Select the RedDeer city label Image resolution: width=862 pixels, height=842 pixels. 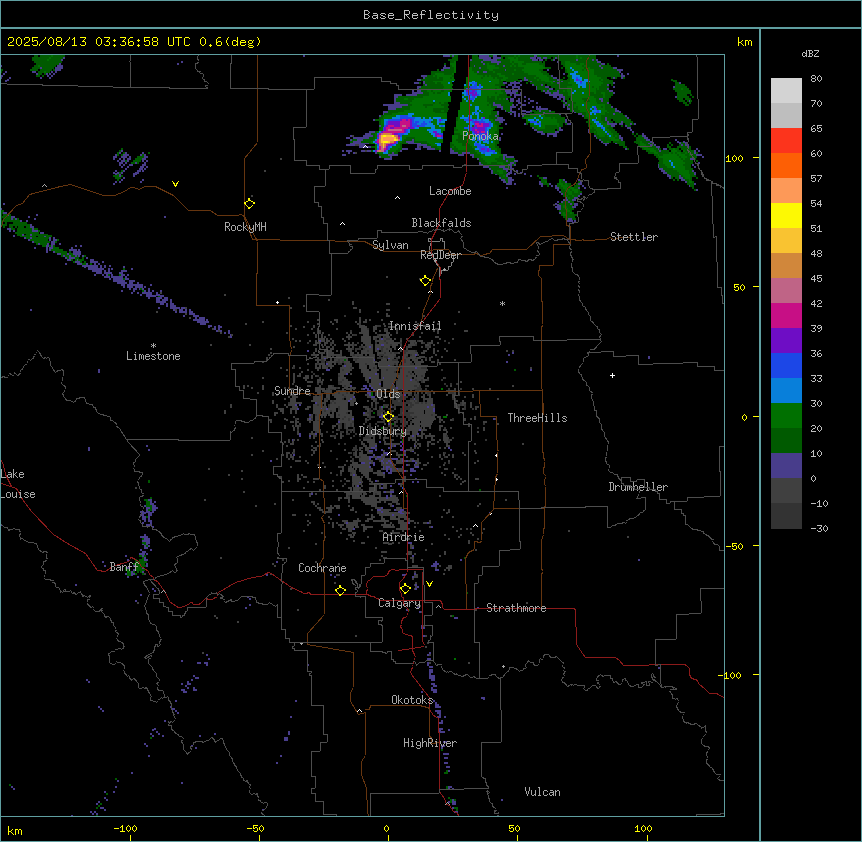440,255
